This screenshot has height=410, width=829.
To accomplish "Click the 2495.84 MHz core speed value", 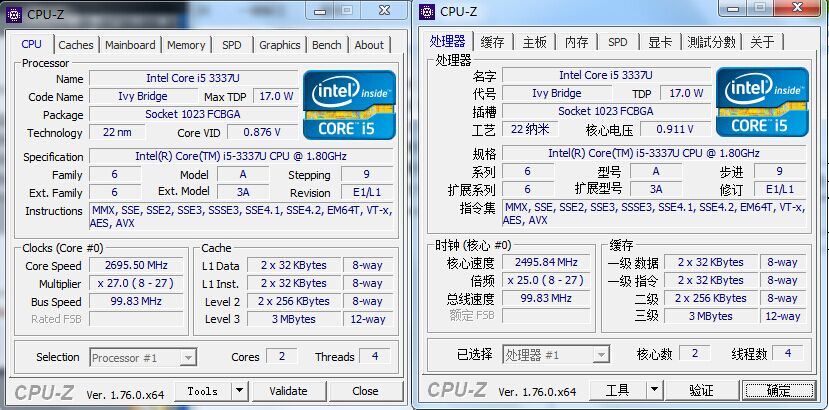I will coord(547,262).
